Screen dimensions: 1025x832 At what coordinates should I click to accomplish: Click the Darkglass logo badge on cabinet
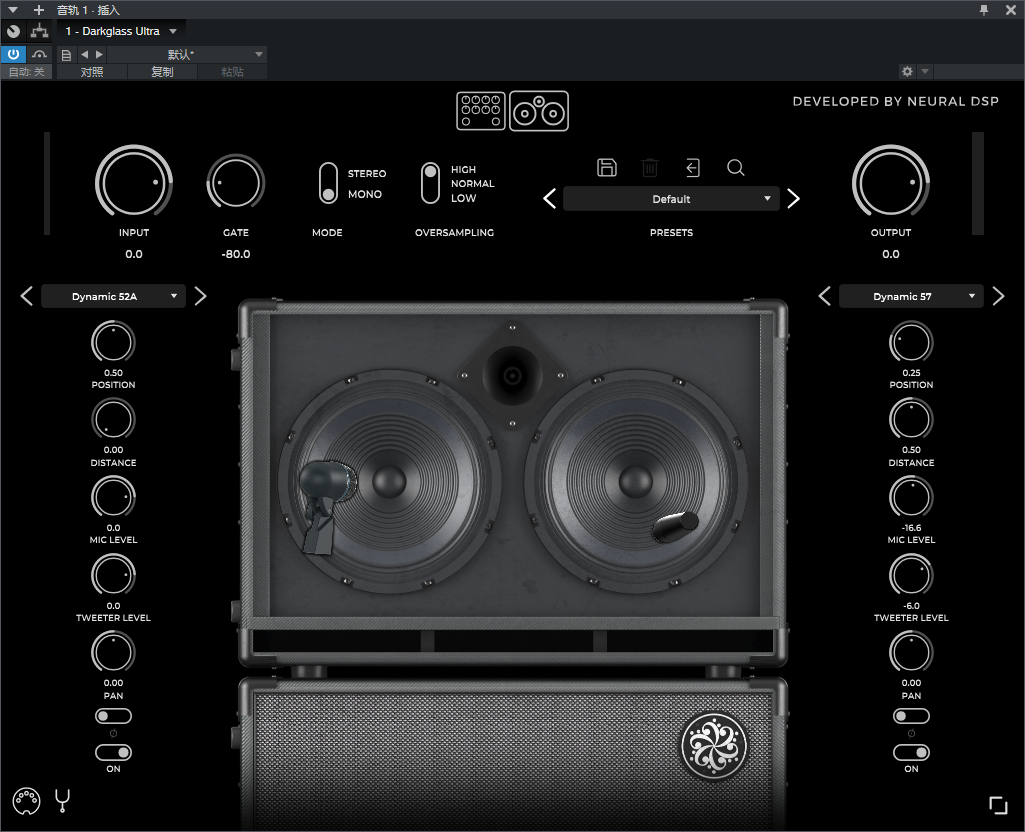pyautogui.click(x=714, y=746)
